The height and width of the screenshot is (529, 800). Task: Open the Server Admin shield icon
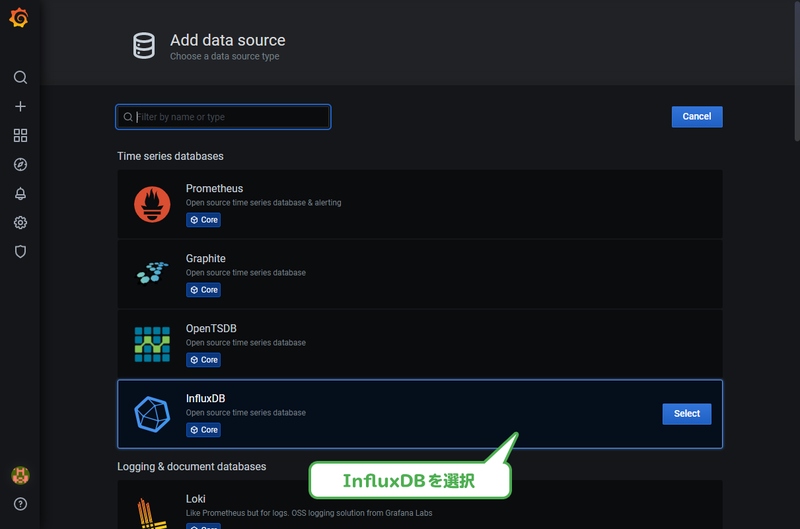20,251
